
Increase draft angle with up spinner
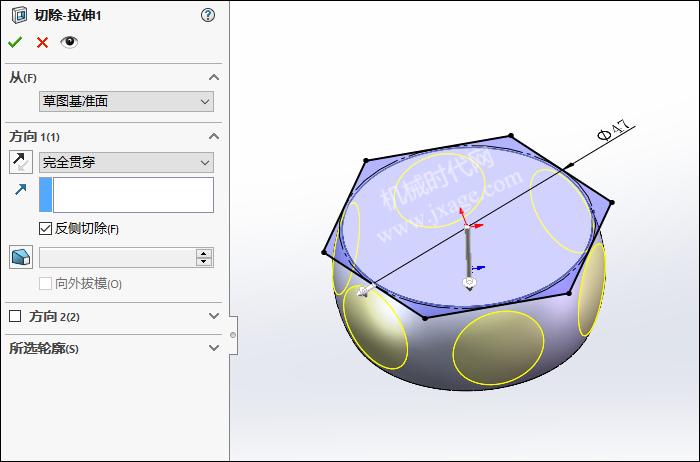pos(204,253)
